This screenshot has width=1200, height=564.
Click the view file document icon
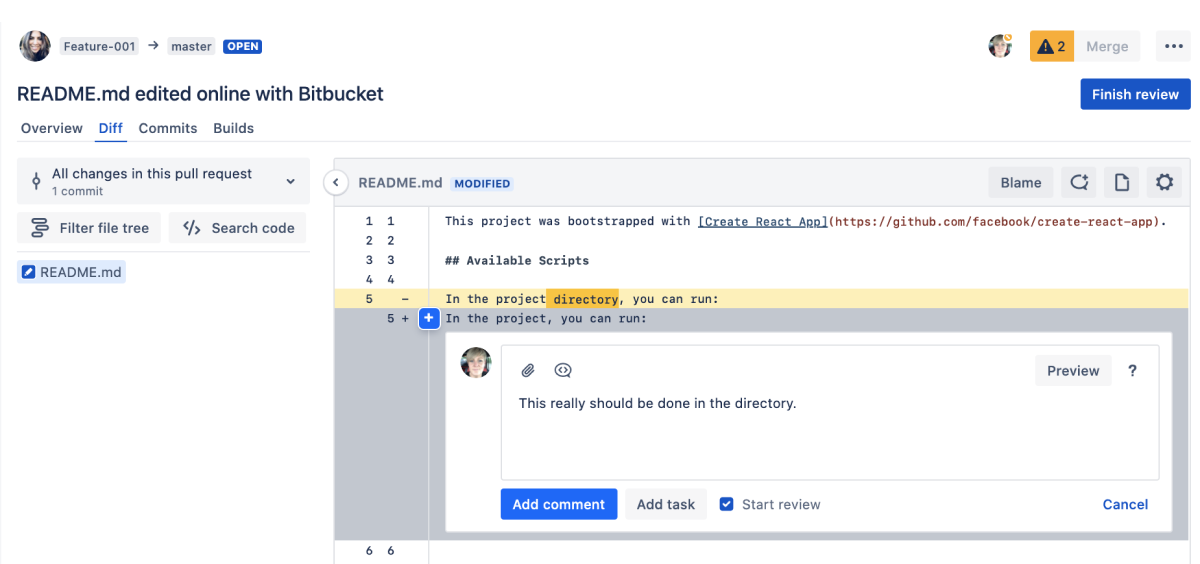[x=1122, y=182]
